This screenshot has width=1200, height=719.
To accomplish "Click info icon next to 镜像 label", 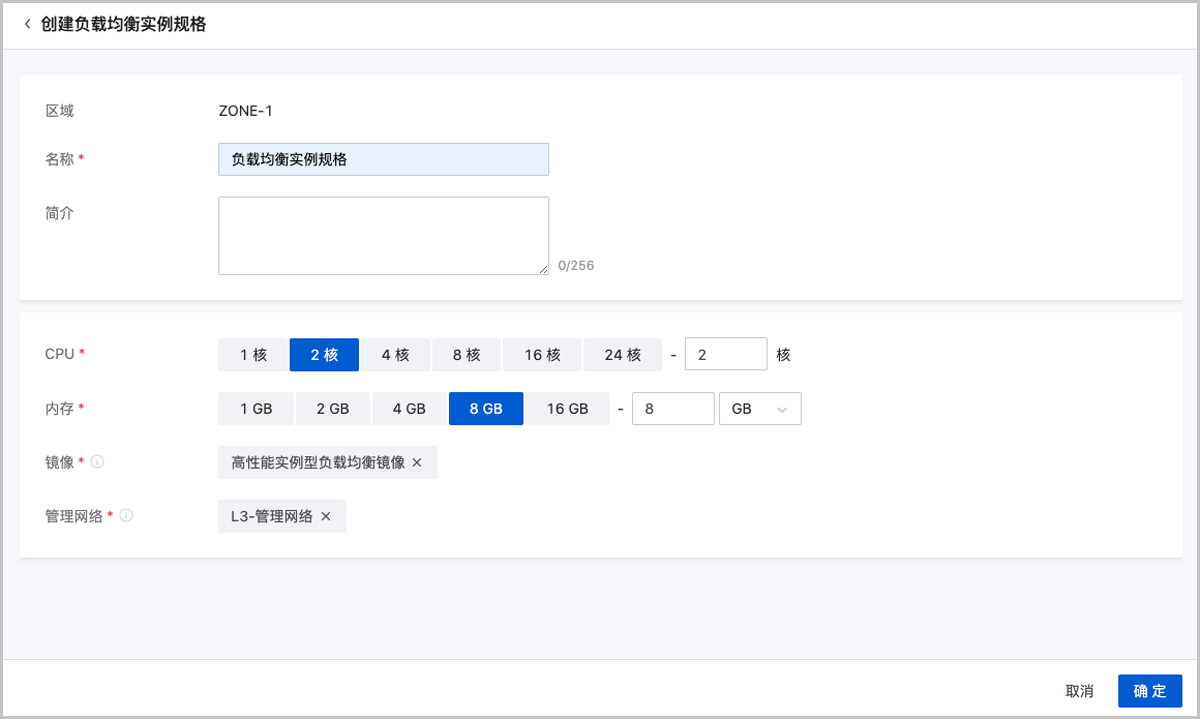I will point(98,463).
